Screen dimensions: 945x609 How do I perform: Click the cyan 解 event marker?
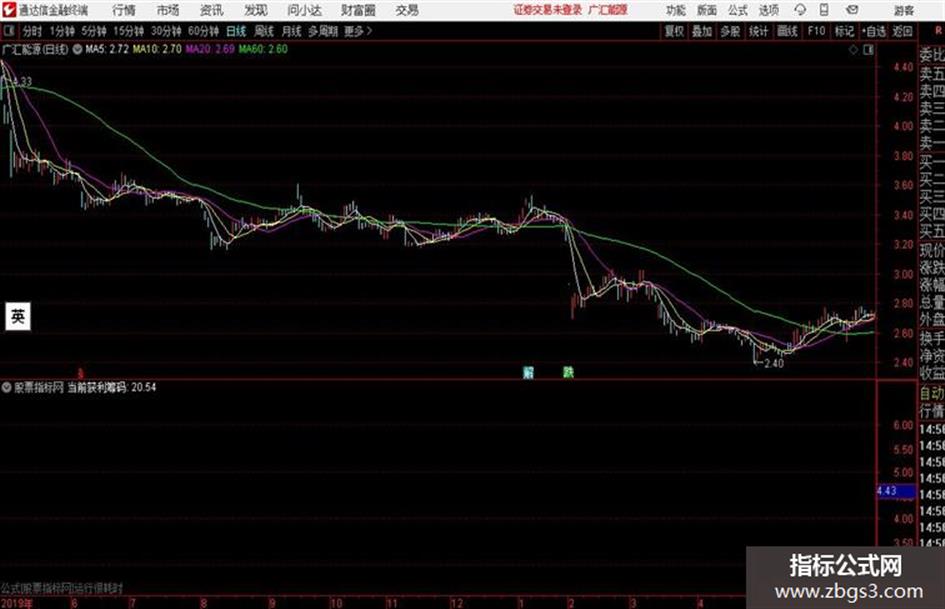[x=529, y=372]
